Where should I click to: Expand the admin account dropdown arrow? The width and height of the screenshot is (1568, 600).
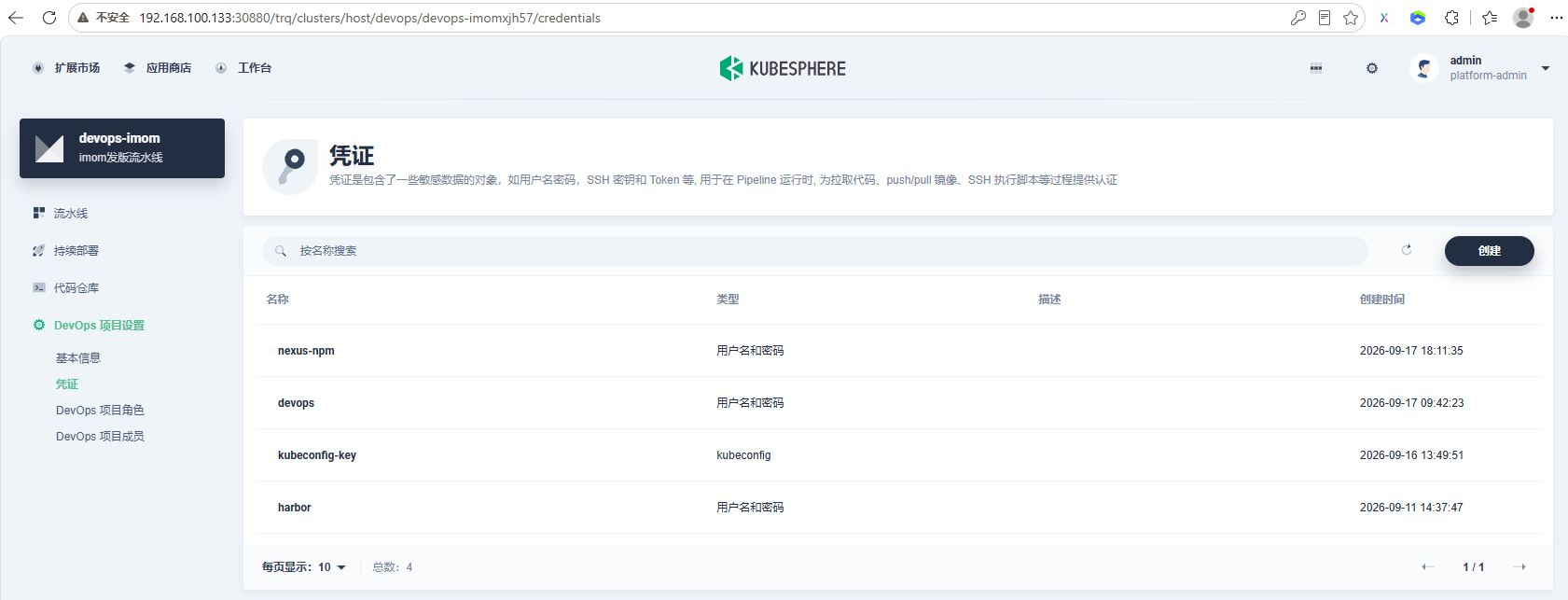coord(1546,68)
